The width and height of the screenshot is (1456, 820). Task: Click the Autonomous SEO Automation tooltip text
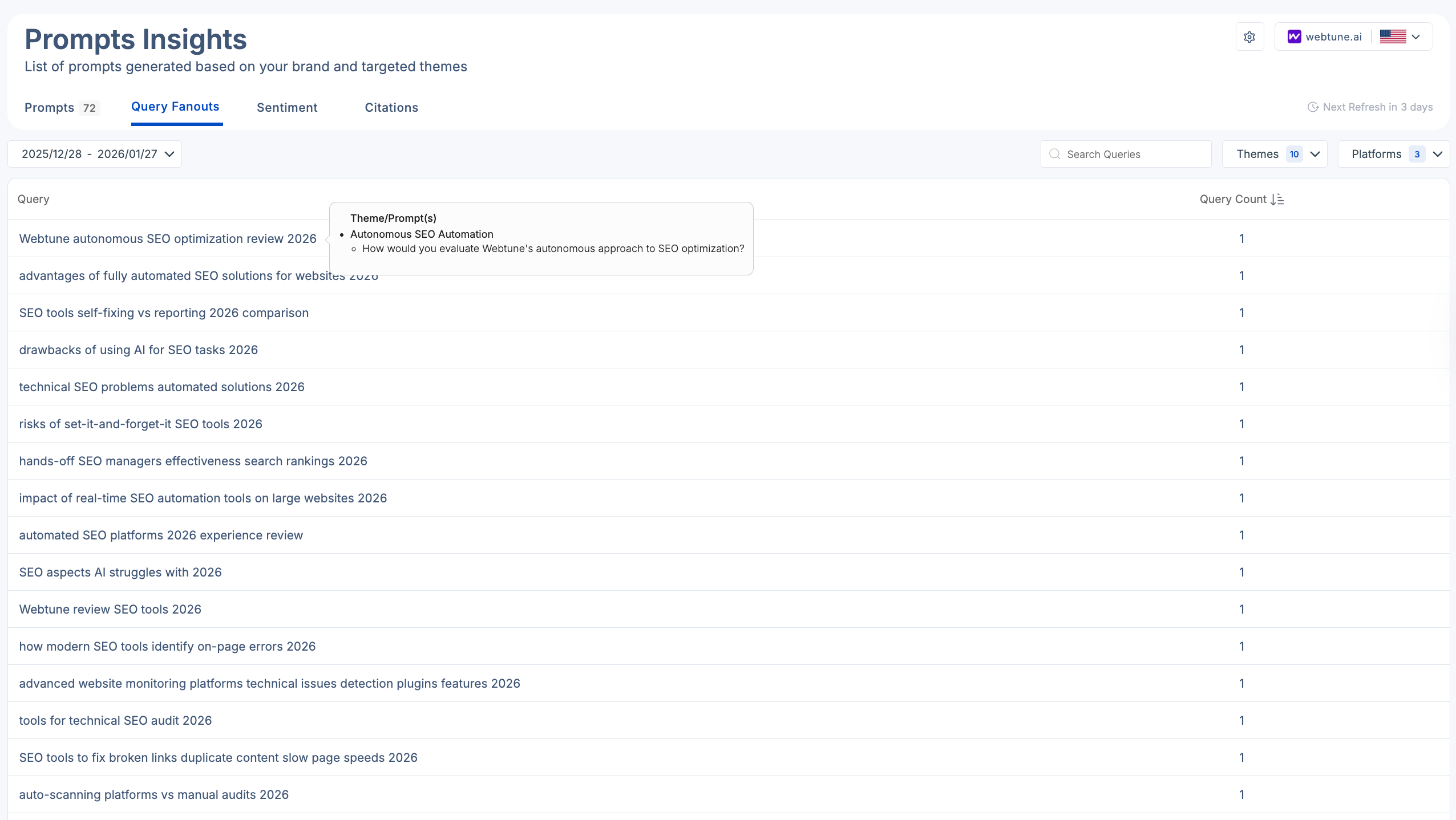click(x=422, y=234)
